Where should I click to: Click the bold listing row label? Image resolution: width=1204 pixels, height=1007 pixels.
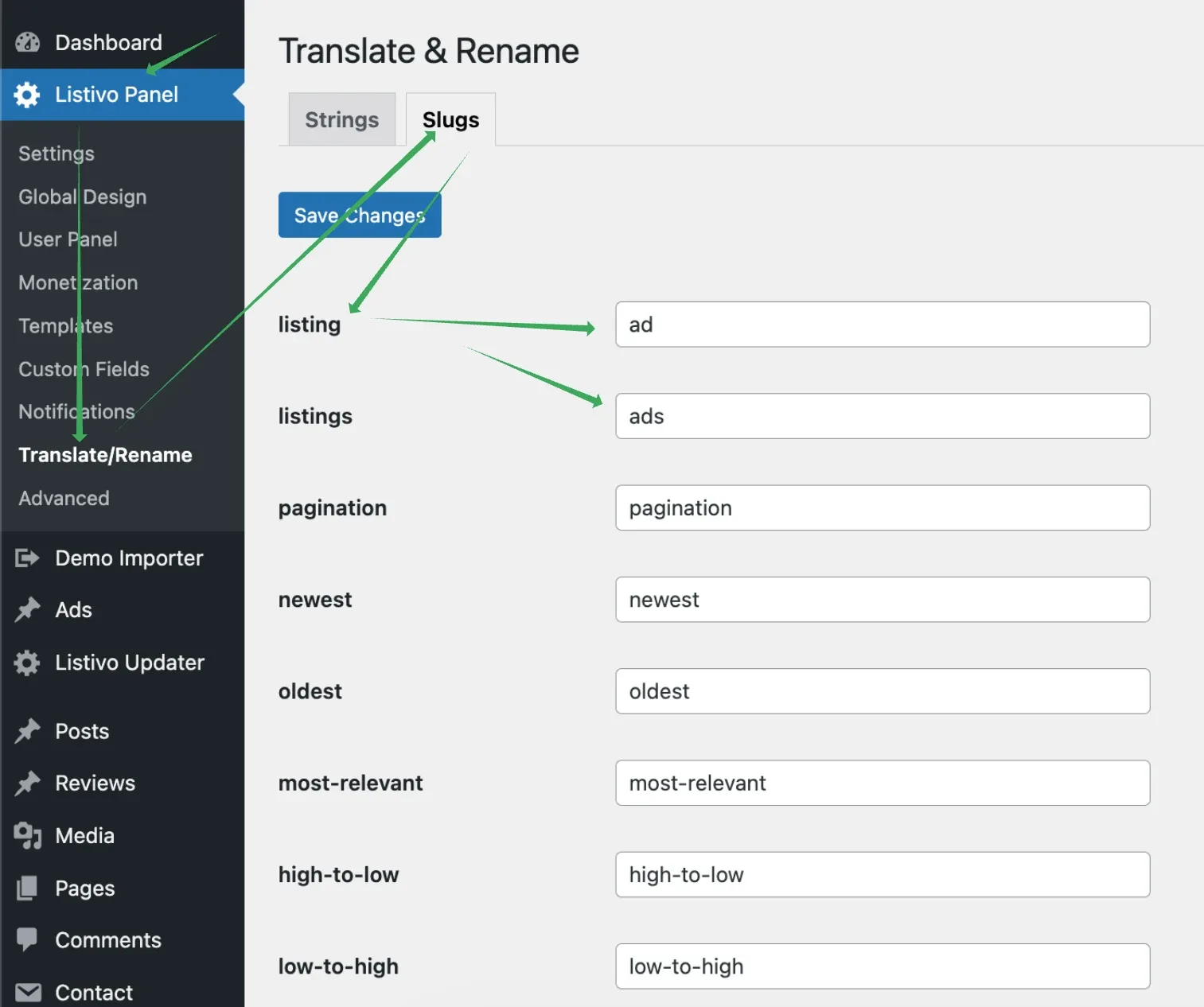coord(310,325)
